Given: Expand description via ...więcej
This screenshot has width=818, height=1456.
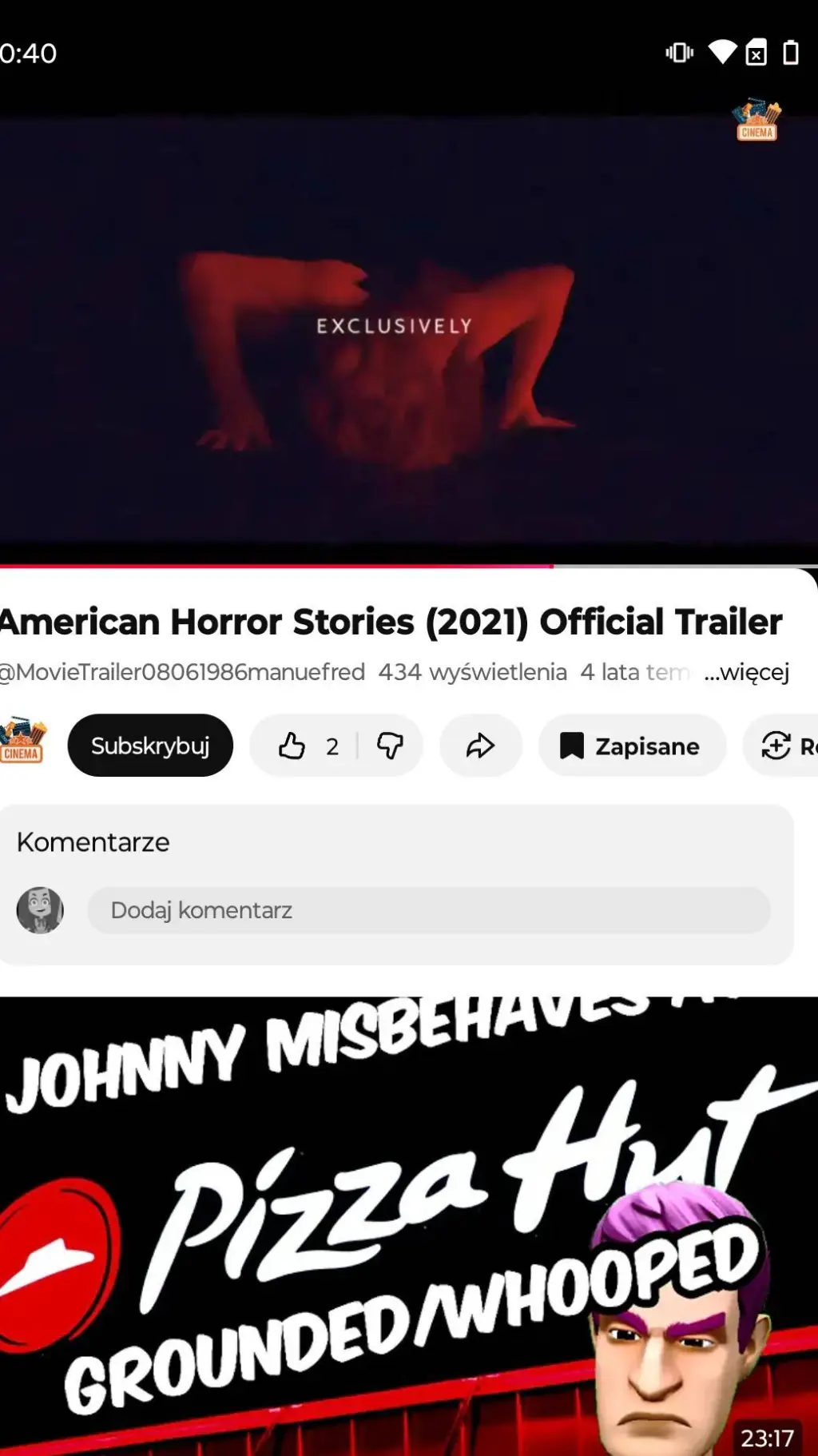Looking at the screenshot, I should [x=746, y=672].
